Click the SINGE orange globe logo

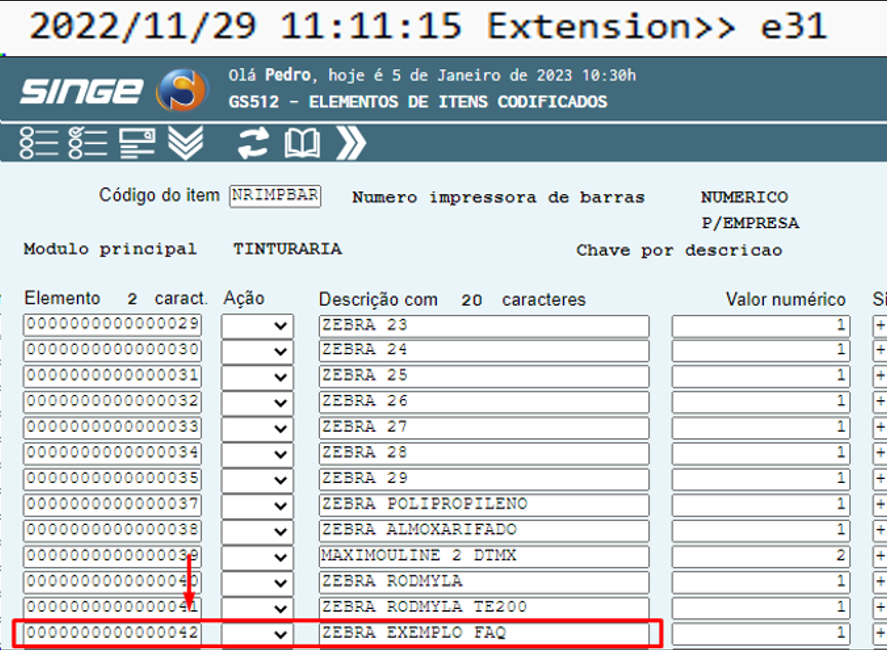pyautogui.click(x=181, y=92)
